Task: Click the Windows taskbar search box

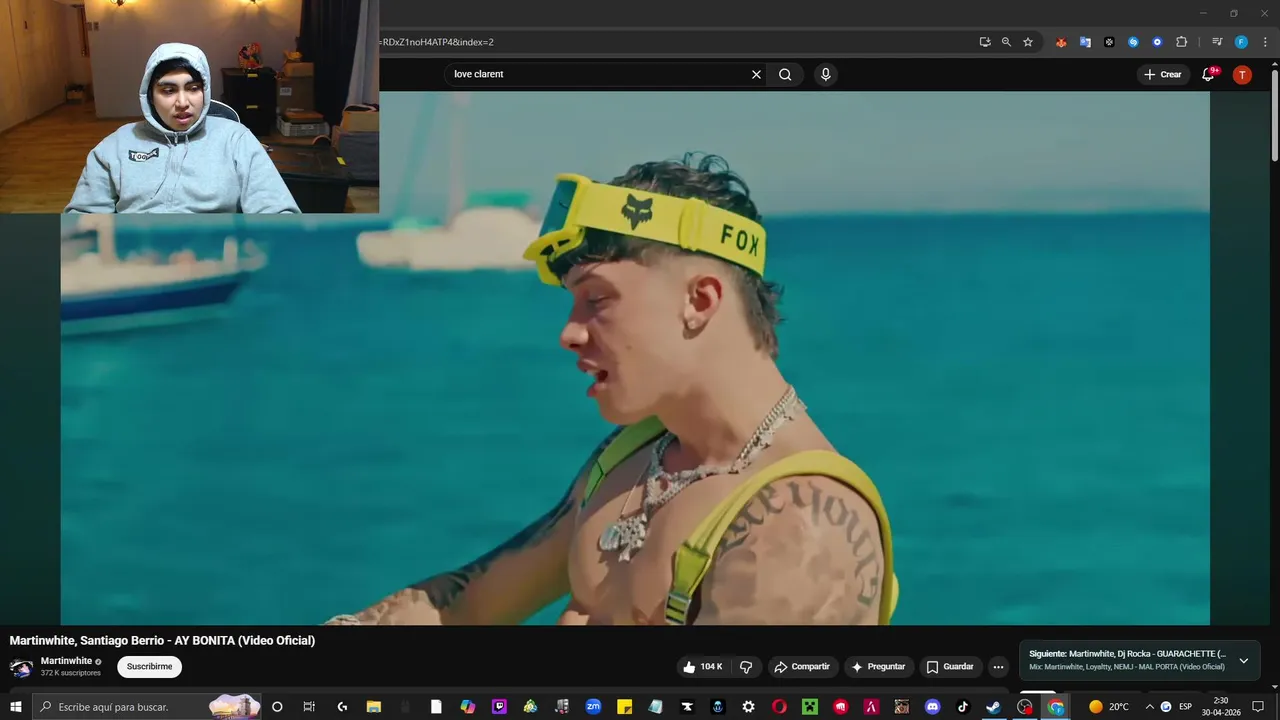Action: [147, 707]
